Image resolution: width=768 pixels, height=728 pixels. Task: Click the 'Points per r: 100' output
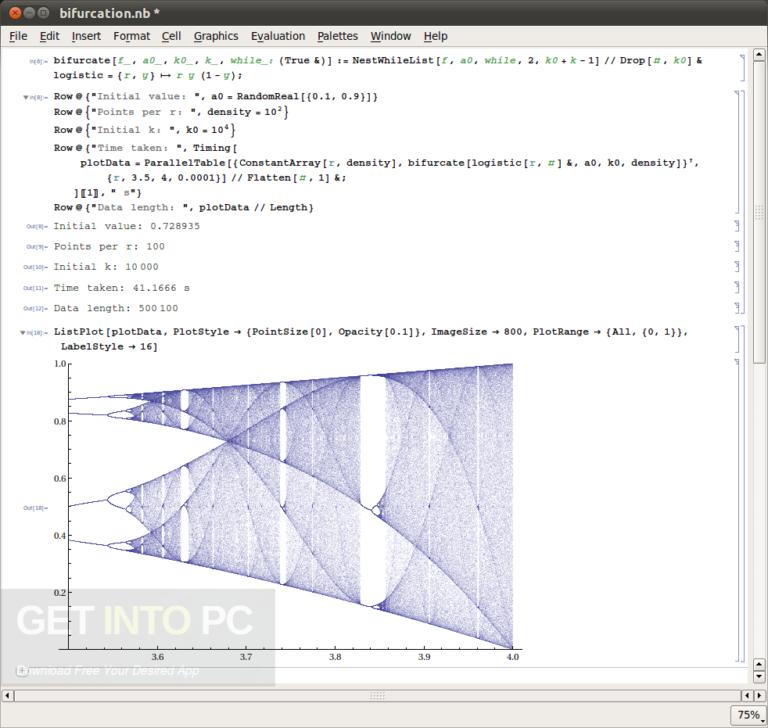click(x=109, y=246)
